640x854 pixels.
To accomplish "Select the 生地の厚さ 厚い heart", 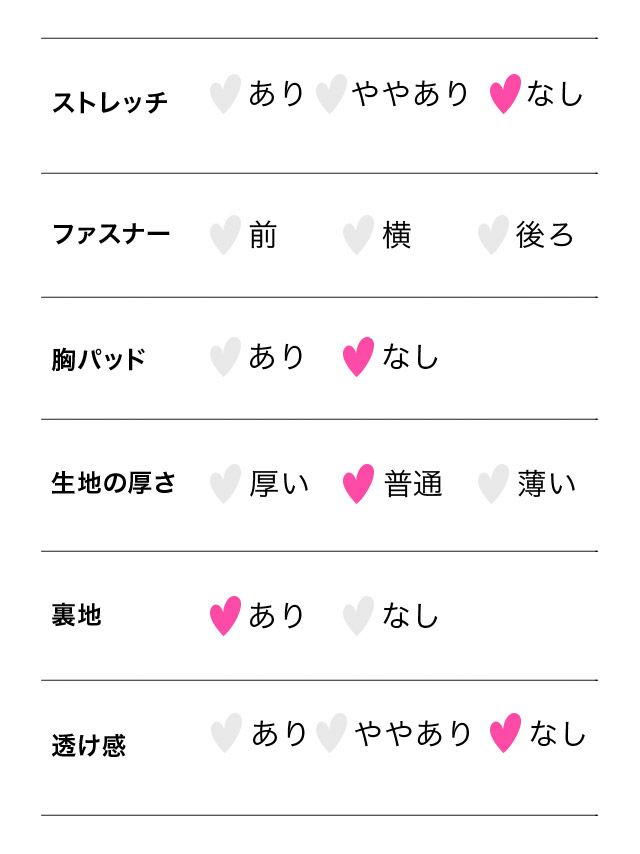I will (225, 484).
